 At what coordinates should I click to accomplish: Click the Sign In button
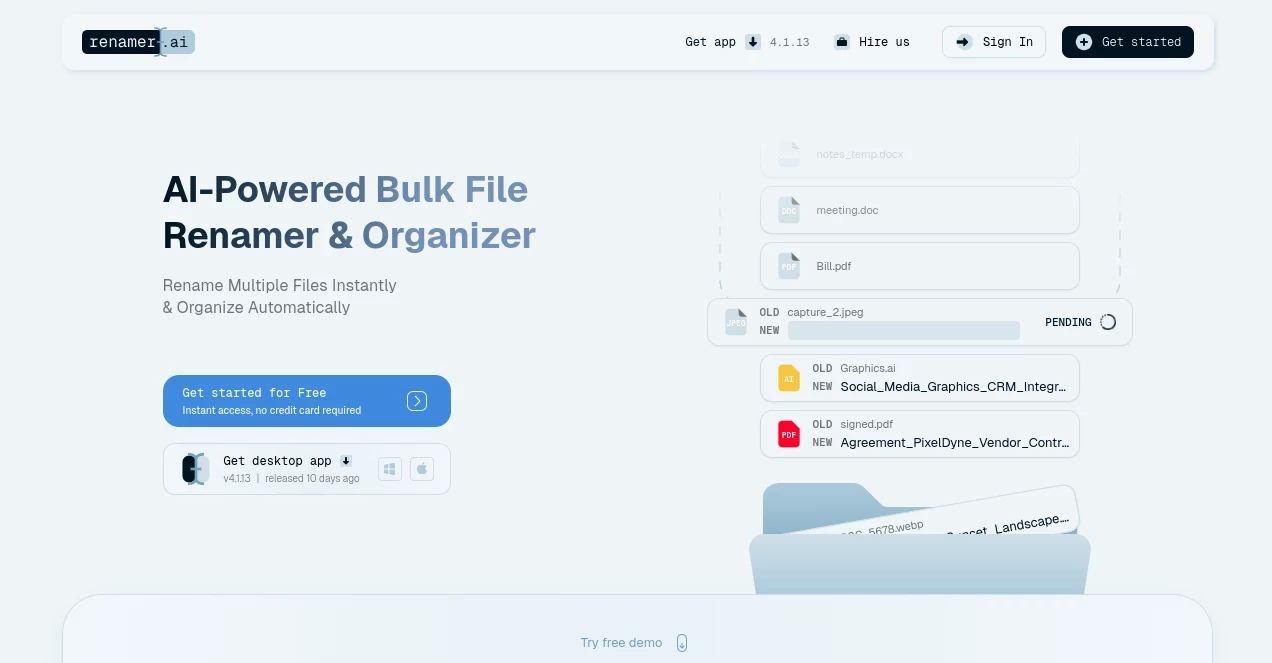[x=994, y=42]
